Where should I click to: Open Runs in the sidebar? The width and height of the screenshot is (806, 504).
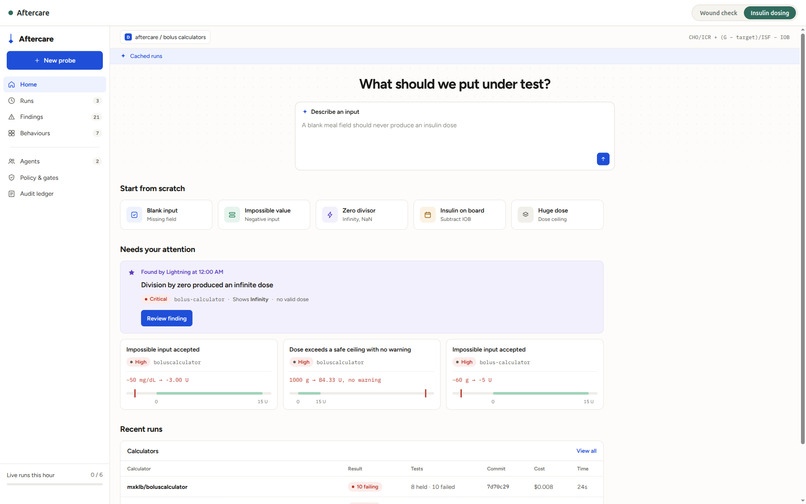pos(54,101)
